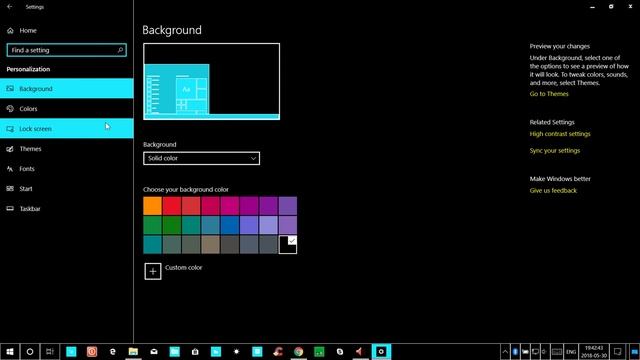Click the Bluetooth tray icon
Screen dimensions: 640x360
tap(515, 351)
